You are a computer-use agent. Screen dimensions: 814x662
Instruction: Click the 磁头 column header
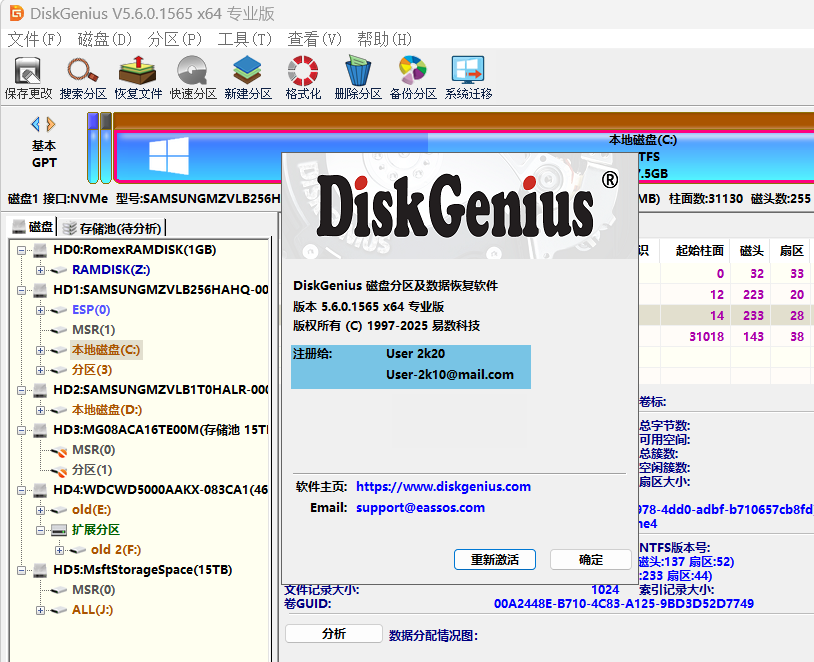click(752, 251)
